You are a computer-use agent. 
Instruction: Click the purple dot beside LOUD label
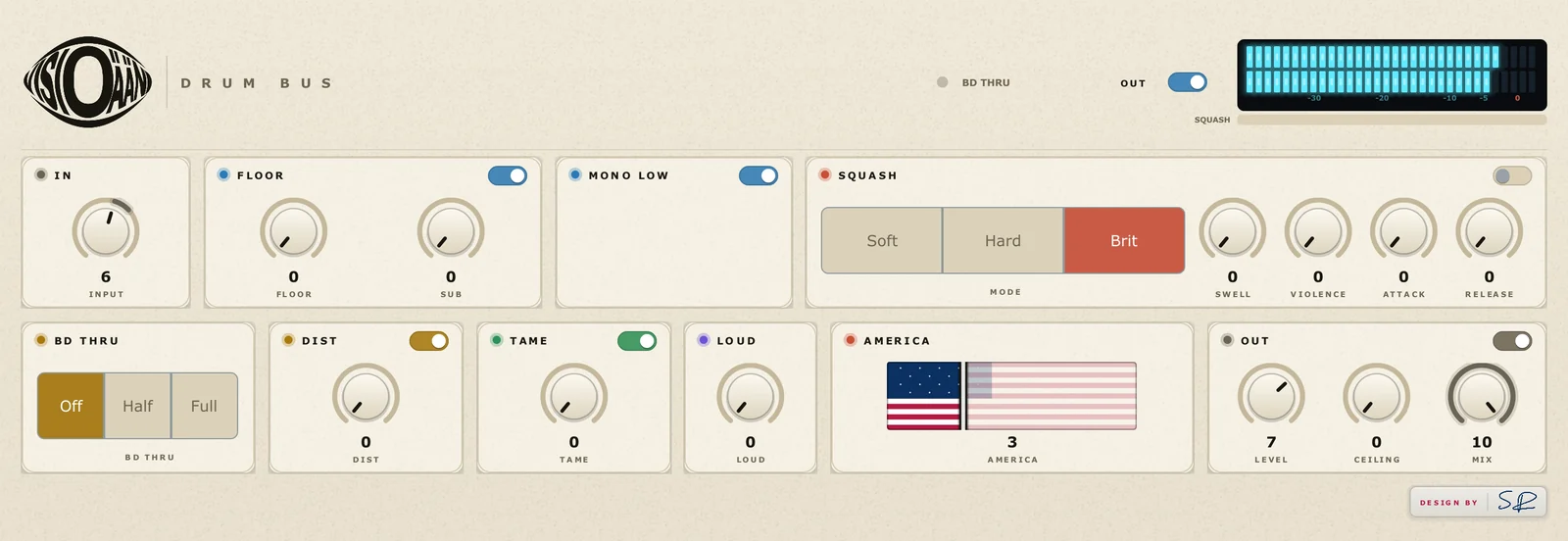click(704, 340)
